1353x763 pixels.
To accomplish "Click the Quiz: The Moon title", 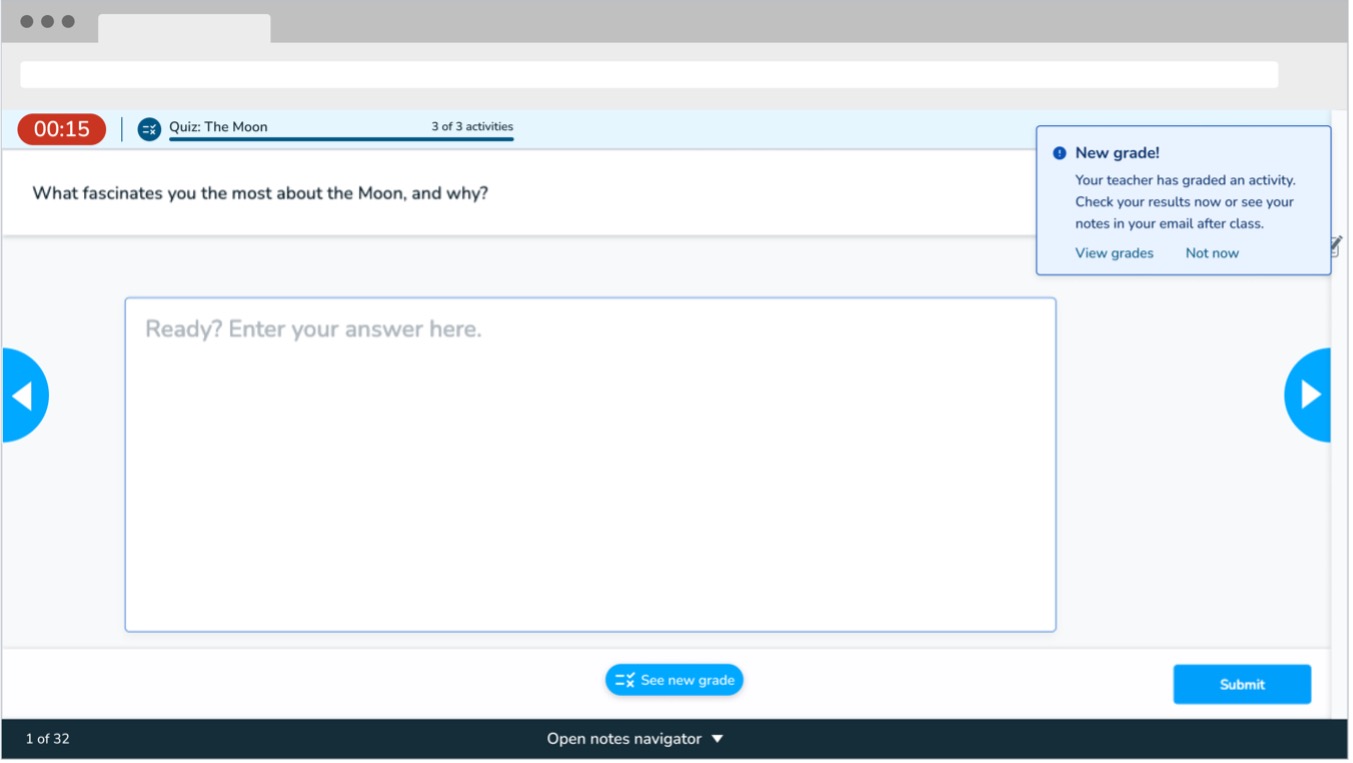I will pos(218,127).
